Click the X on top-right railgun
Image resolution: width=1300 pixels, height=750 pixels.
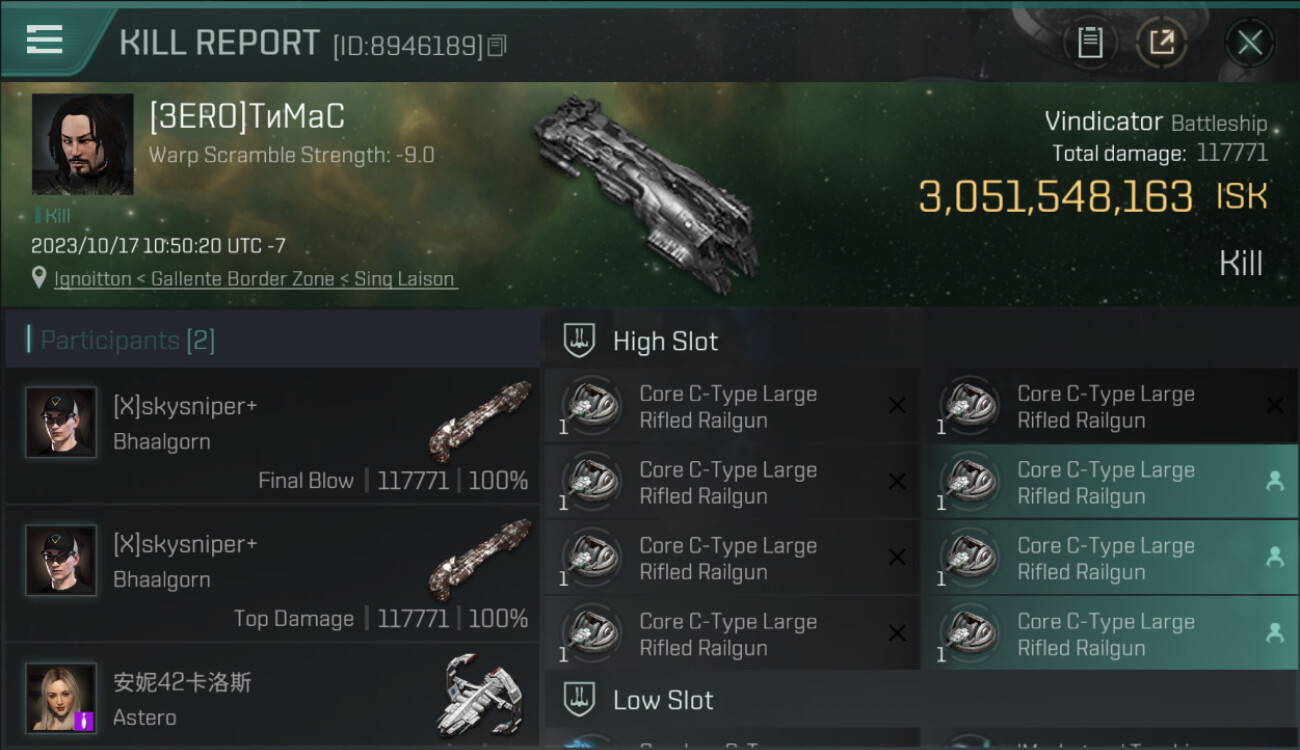pos(1274,405)
